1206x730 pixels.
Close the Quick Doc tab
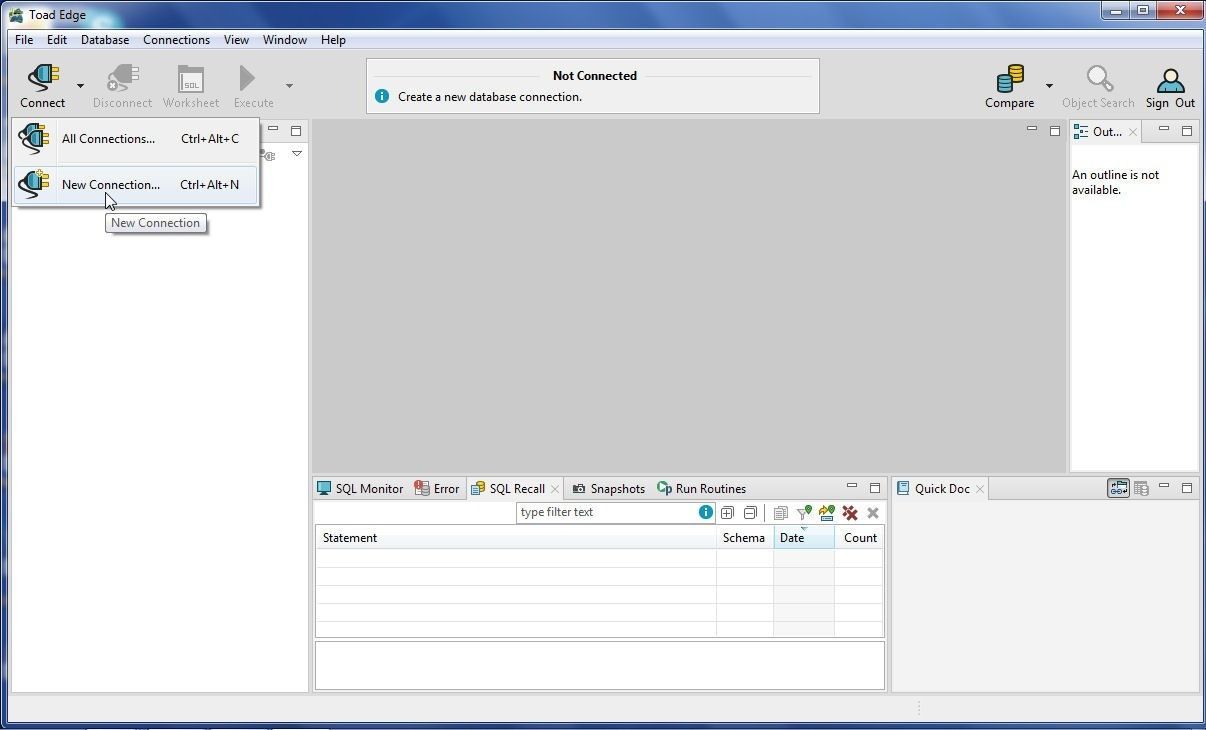[x=980, y=489]
